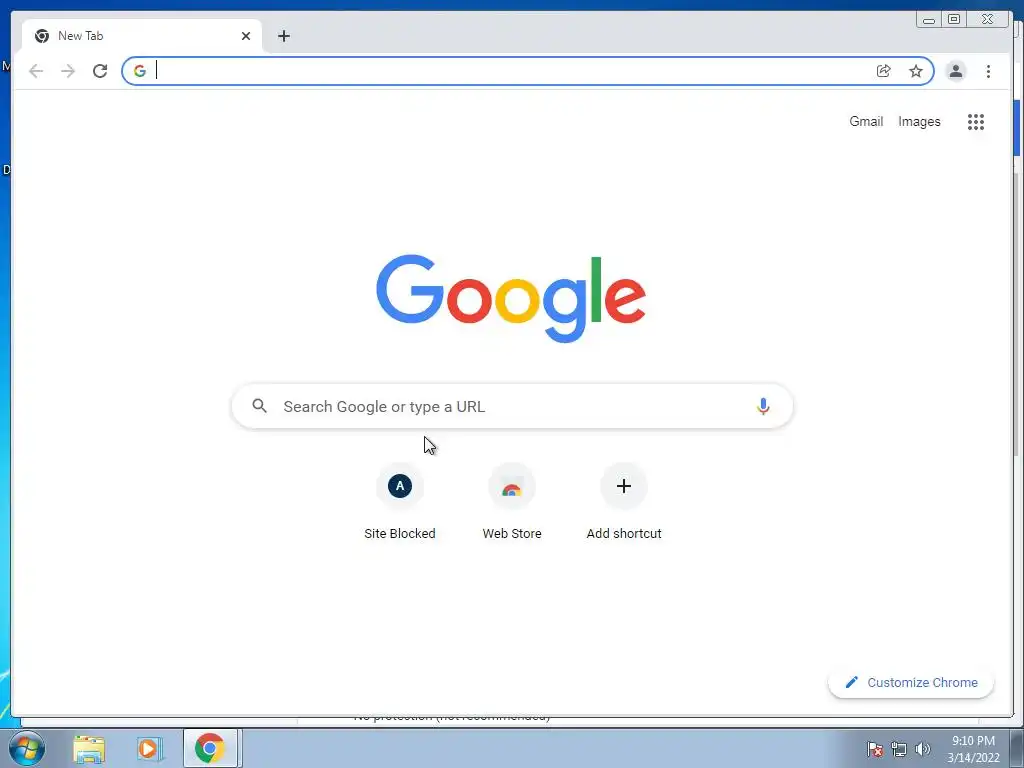Click the Google logo
1024x768 pixels.
tap(511, 298)
